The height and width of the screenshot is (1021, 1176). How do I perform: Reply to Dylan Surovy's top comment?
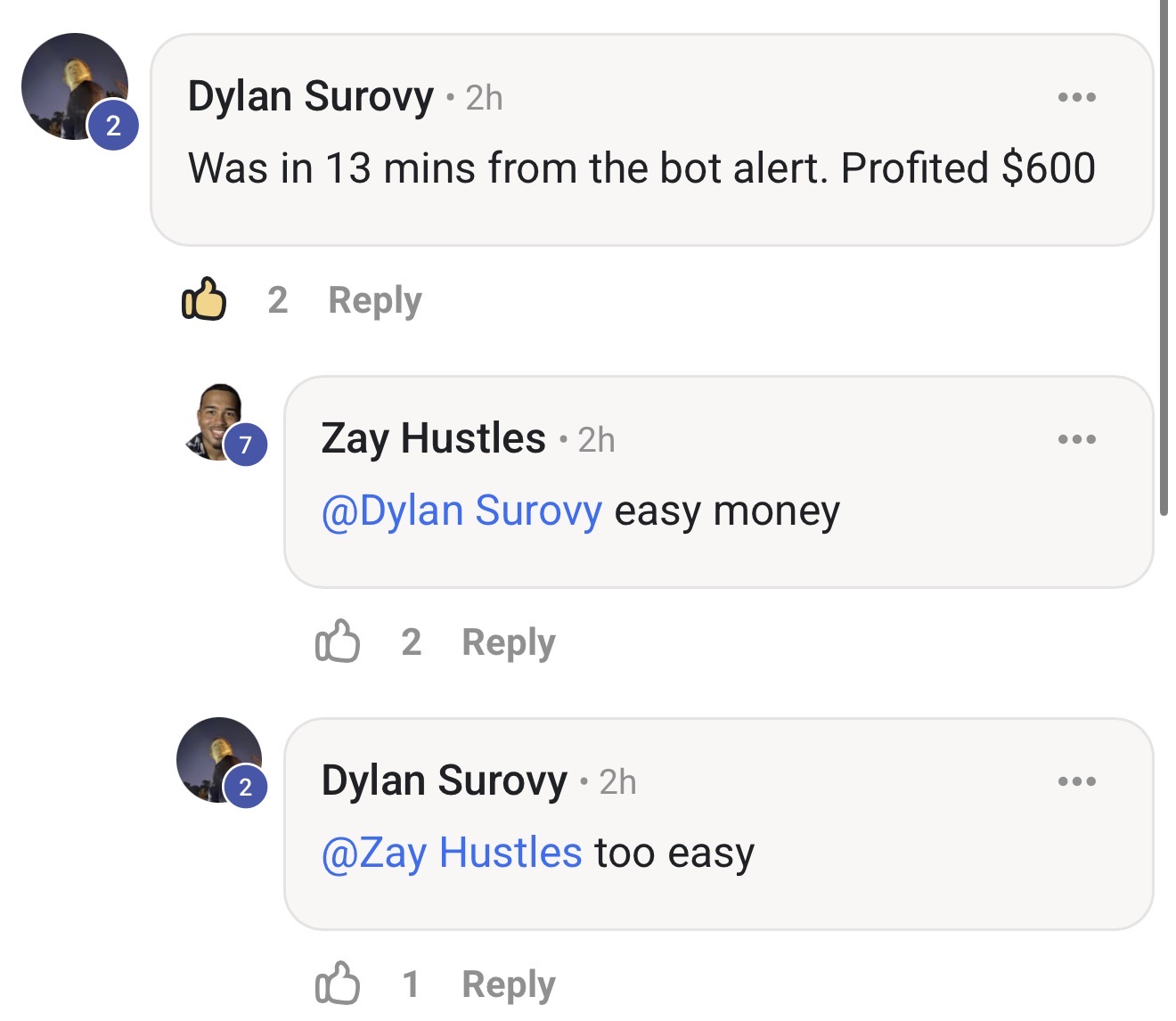click(x=374, y=300)
